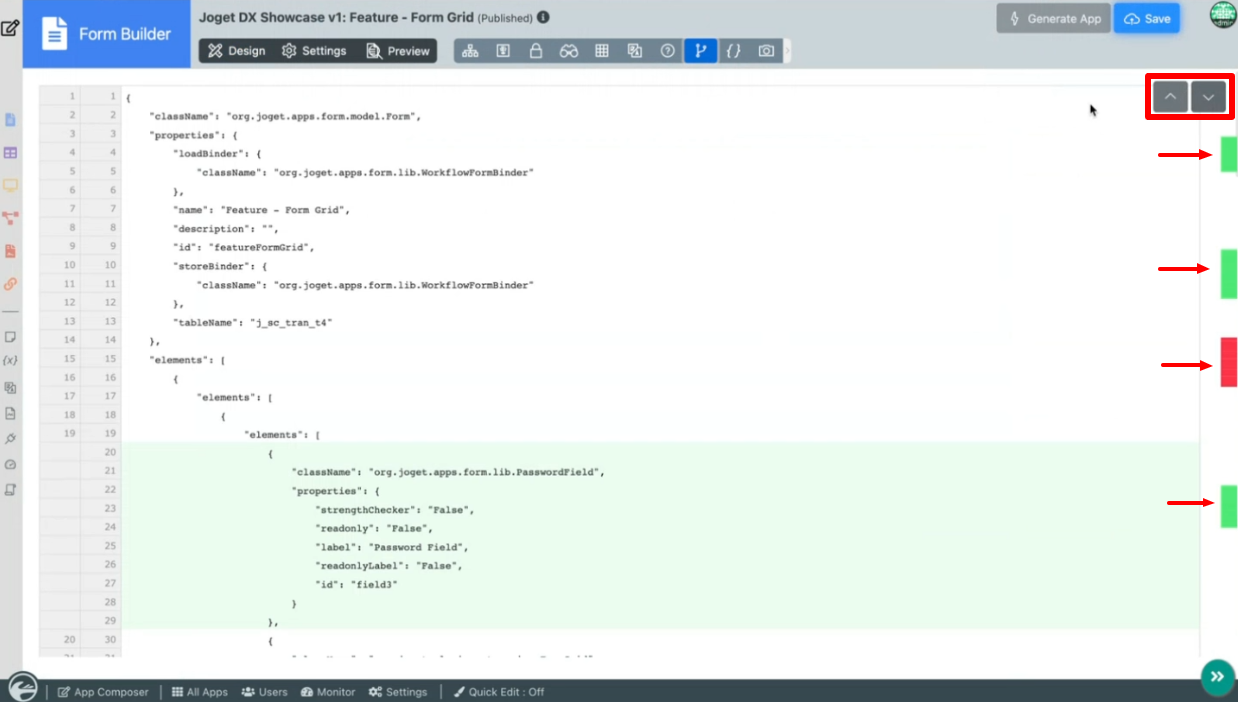Click the line '"tableName": "j_sc_tran_t4"'

(x=252, y=322)
